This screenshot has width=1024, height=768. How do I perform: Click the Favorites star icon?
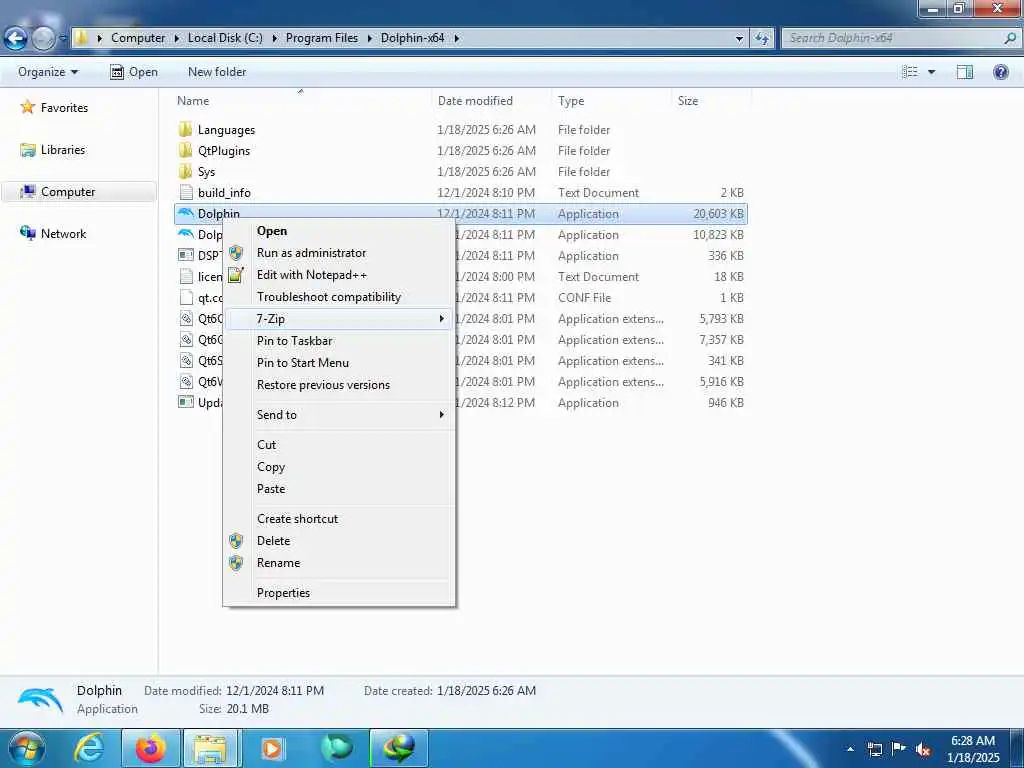click(27, 106)
